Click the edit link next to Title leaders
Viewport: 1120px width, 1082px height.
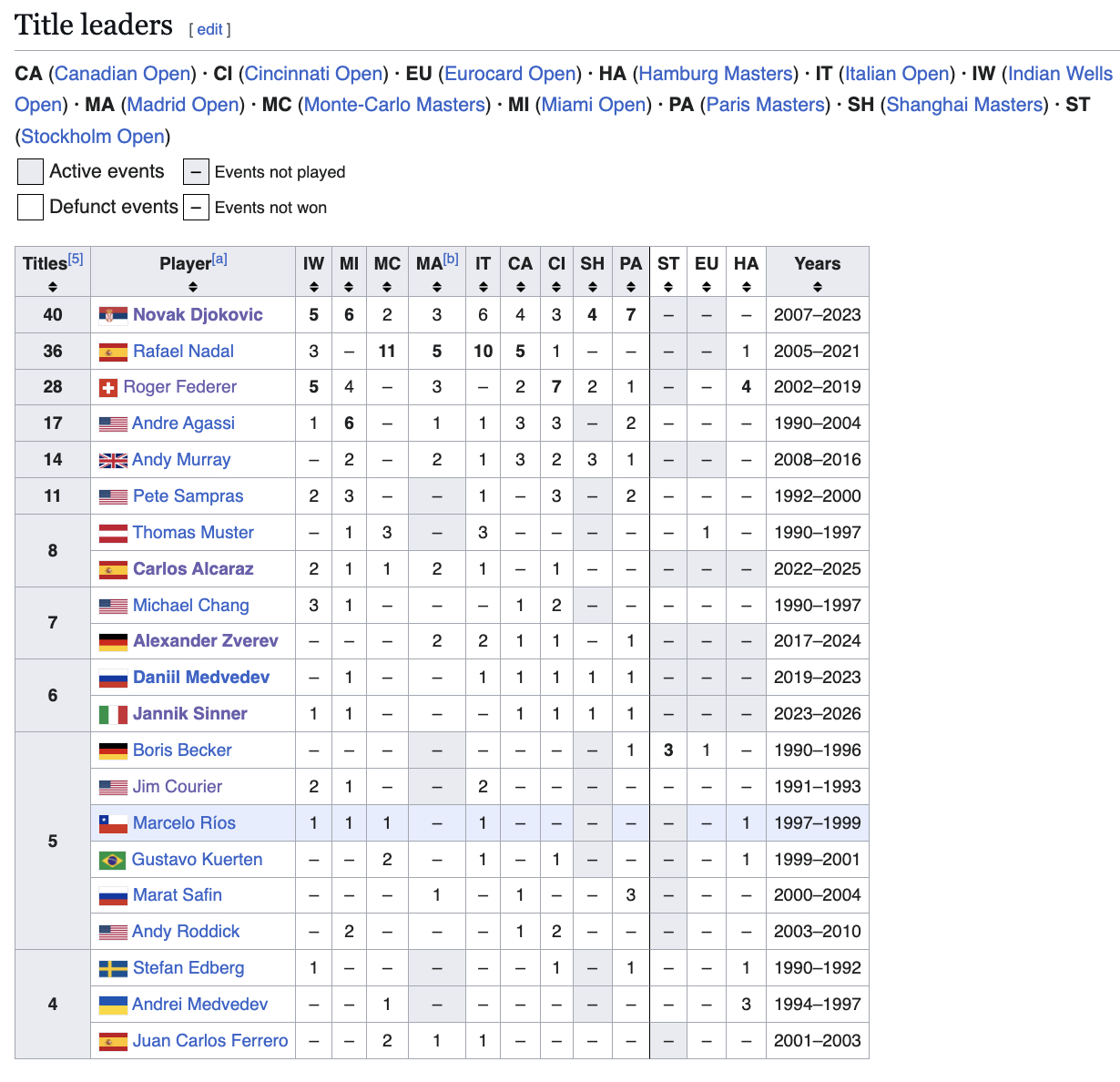(209, 29)
